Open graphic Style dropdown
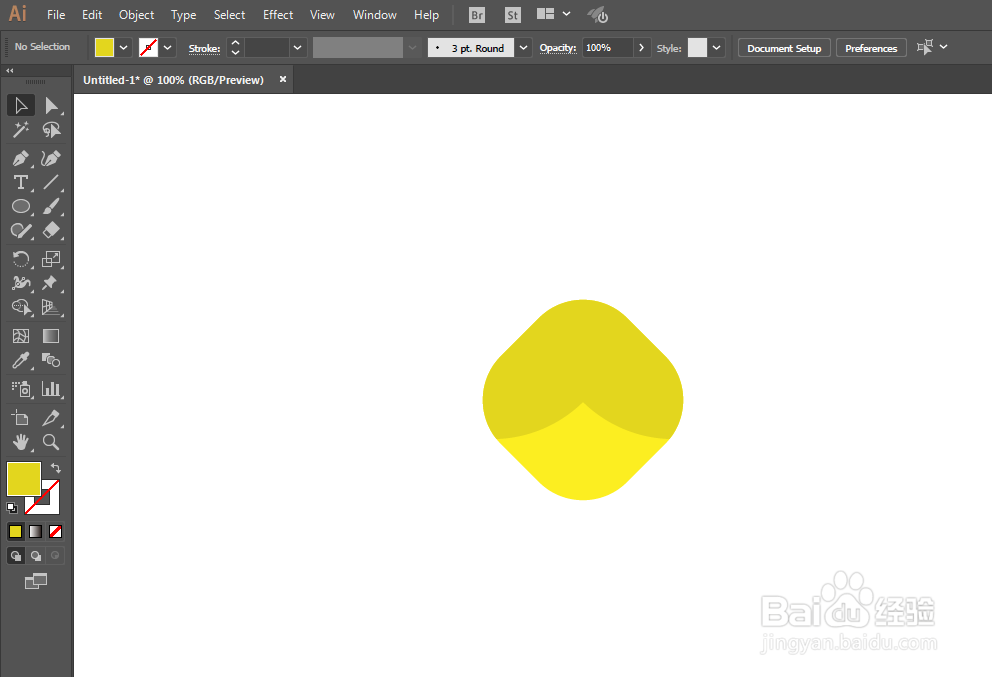Image resolution: width=992 pixels, height=677 pixels. coord(717,47)
